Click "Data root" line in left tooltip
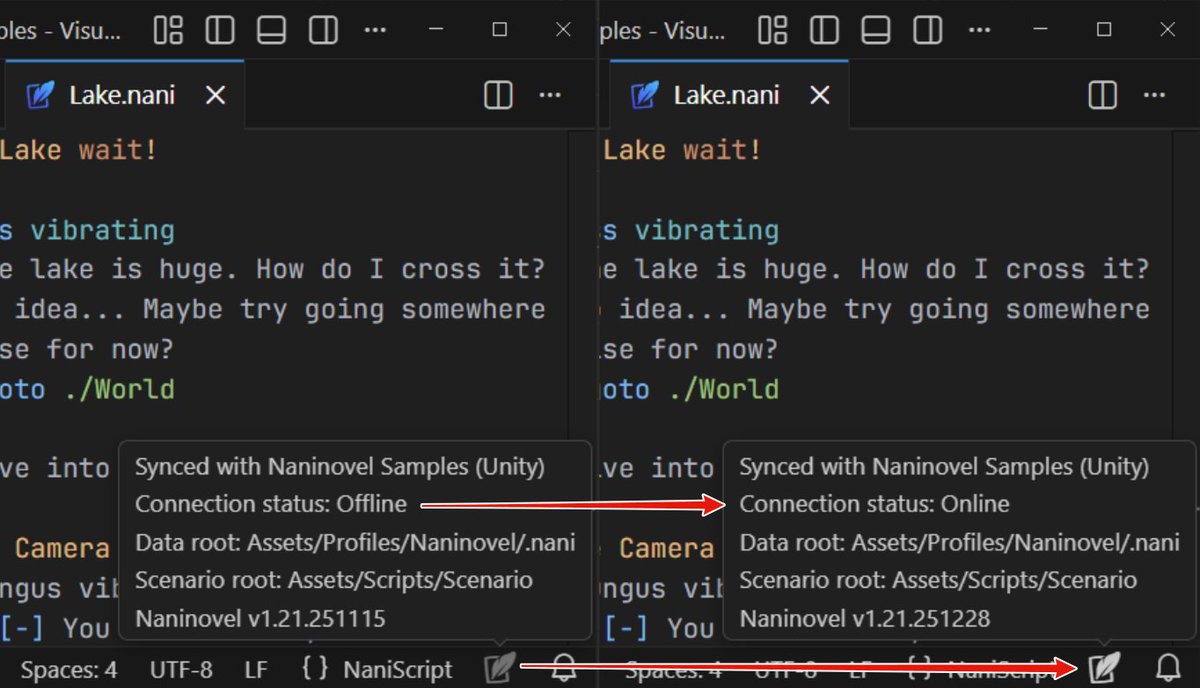 [356, 543]
